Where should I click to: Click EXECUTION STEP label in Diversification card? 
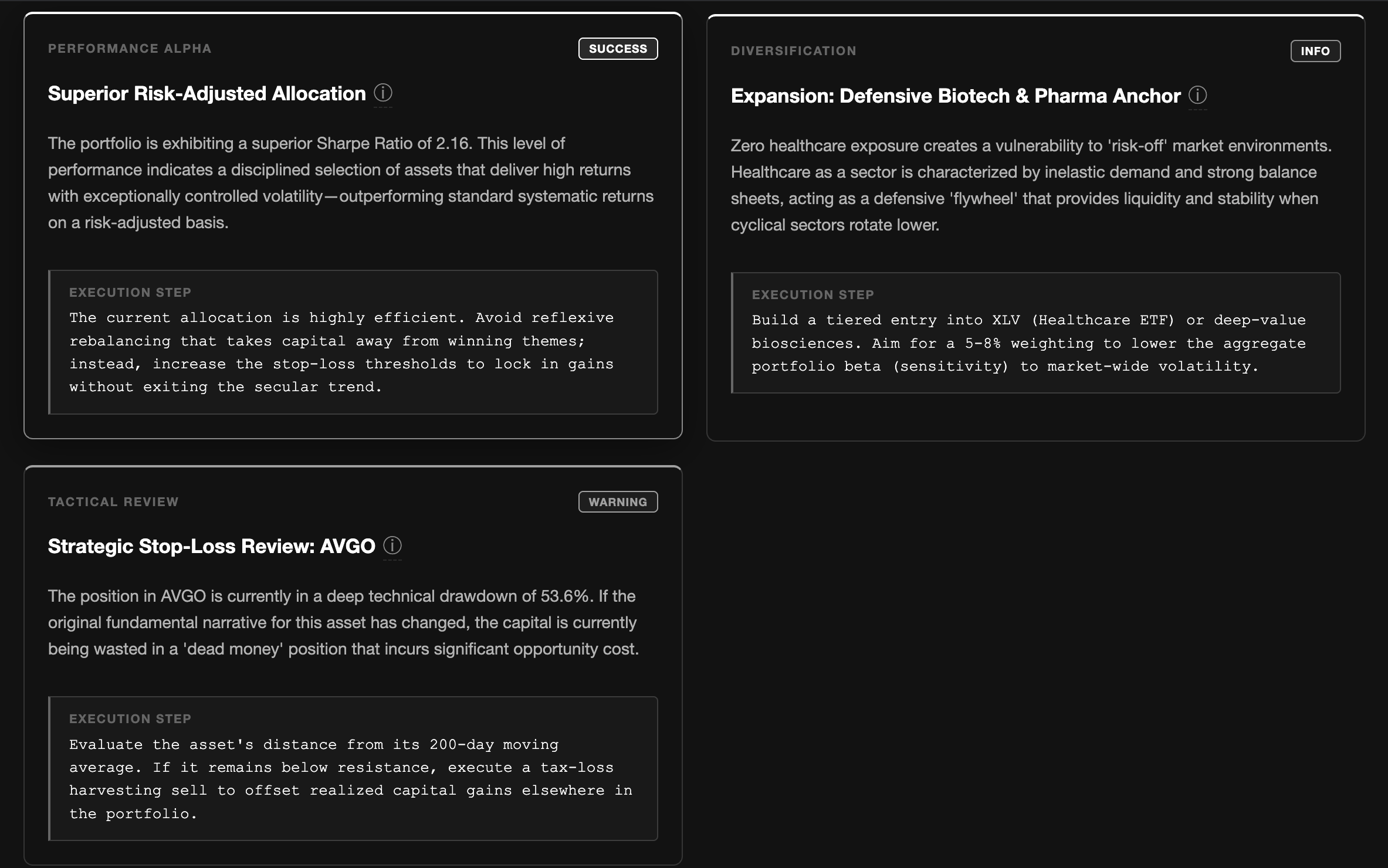pos(813,295)
